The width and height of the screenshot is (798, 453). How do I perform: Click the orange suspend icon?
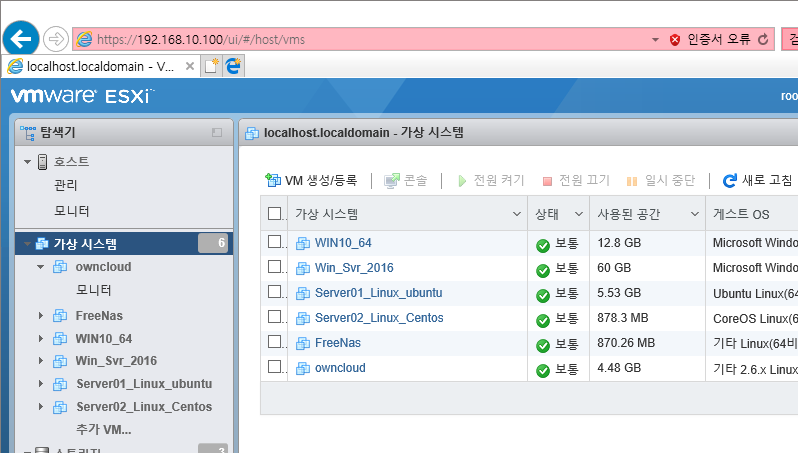pos(632,181)
